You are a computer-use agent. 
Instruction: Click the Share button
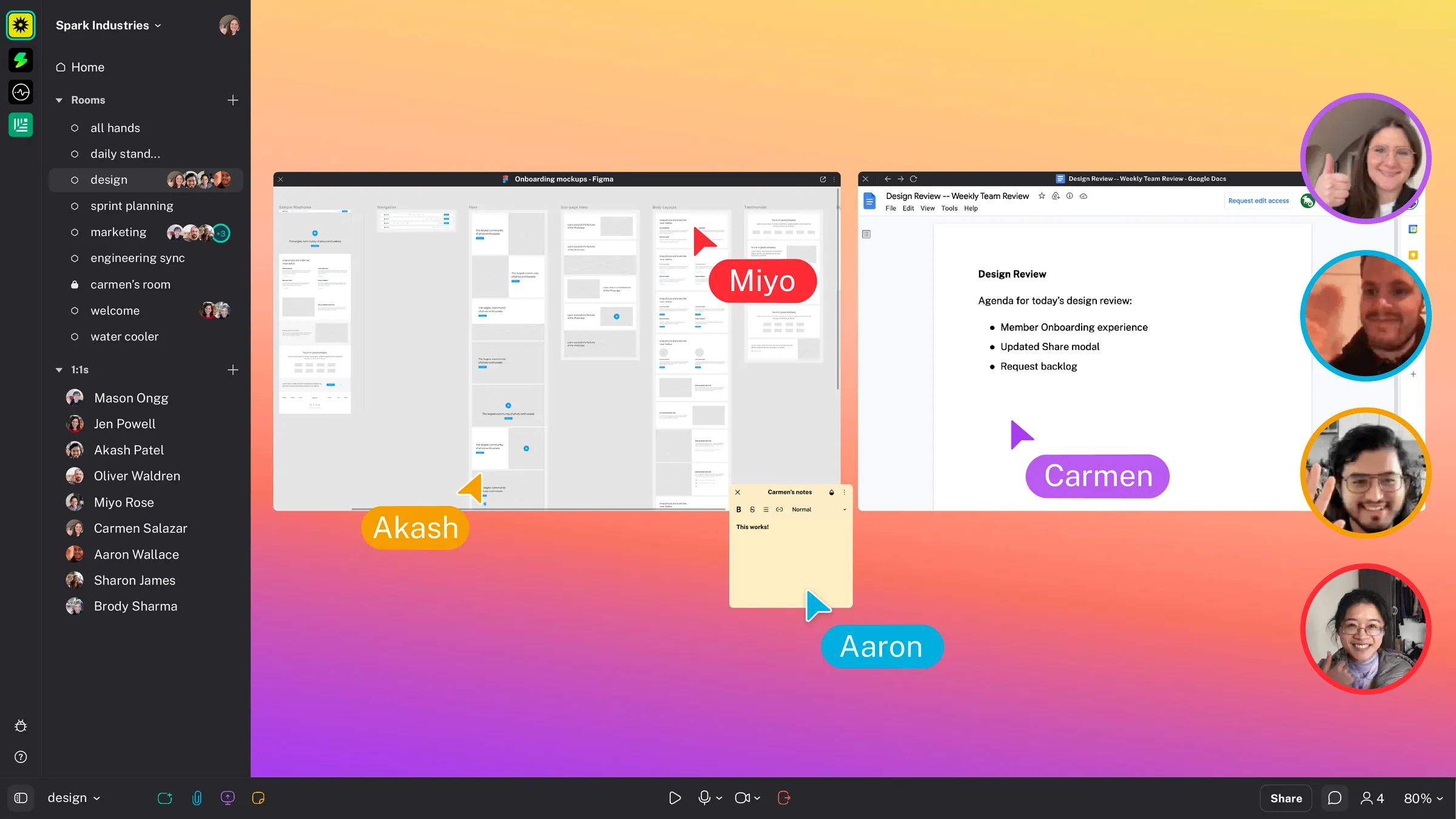coord(1285,798)
